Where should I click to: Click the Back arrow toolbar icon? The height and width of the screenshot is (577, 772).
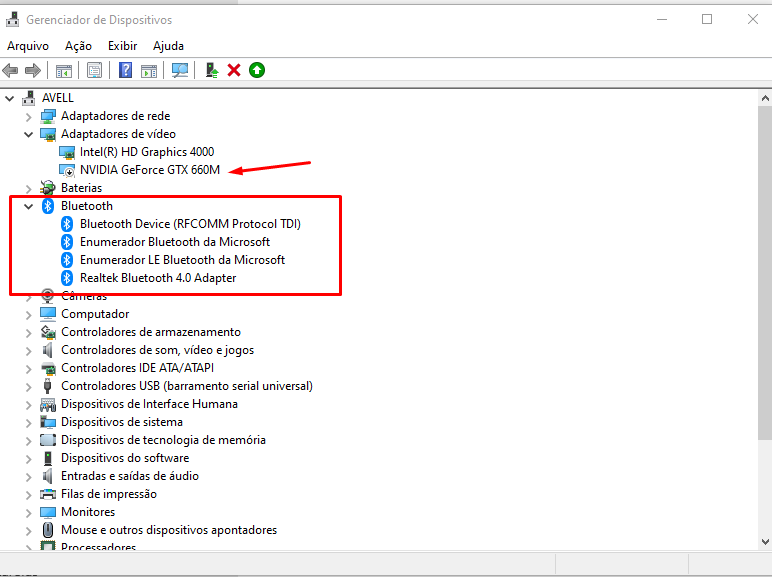[10, 70]
